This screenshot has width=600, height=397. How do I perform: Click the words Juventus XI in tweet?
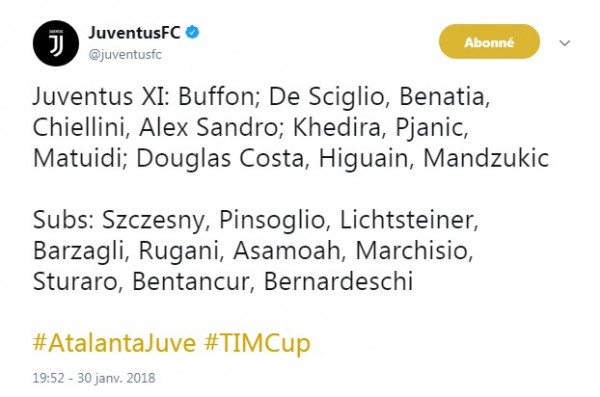(x=101, y=96)
